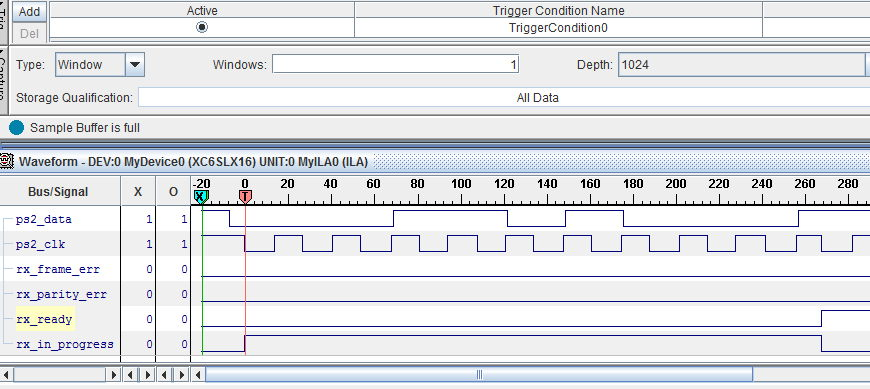Click the T trigger marker on the ruler
Screen dimensions: 870x389
pos(245,196)
